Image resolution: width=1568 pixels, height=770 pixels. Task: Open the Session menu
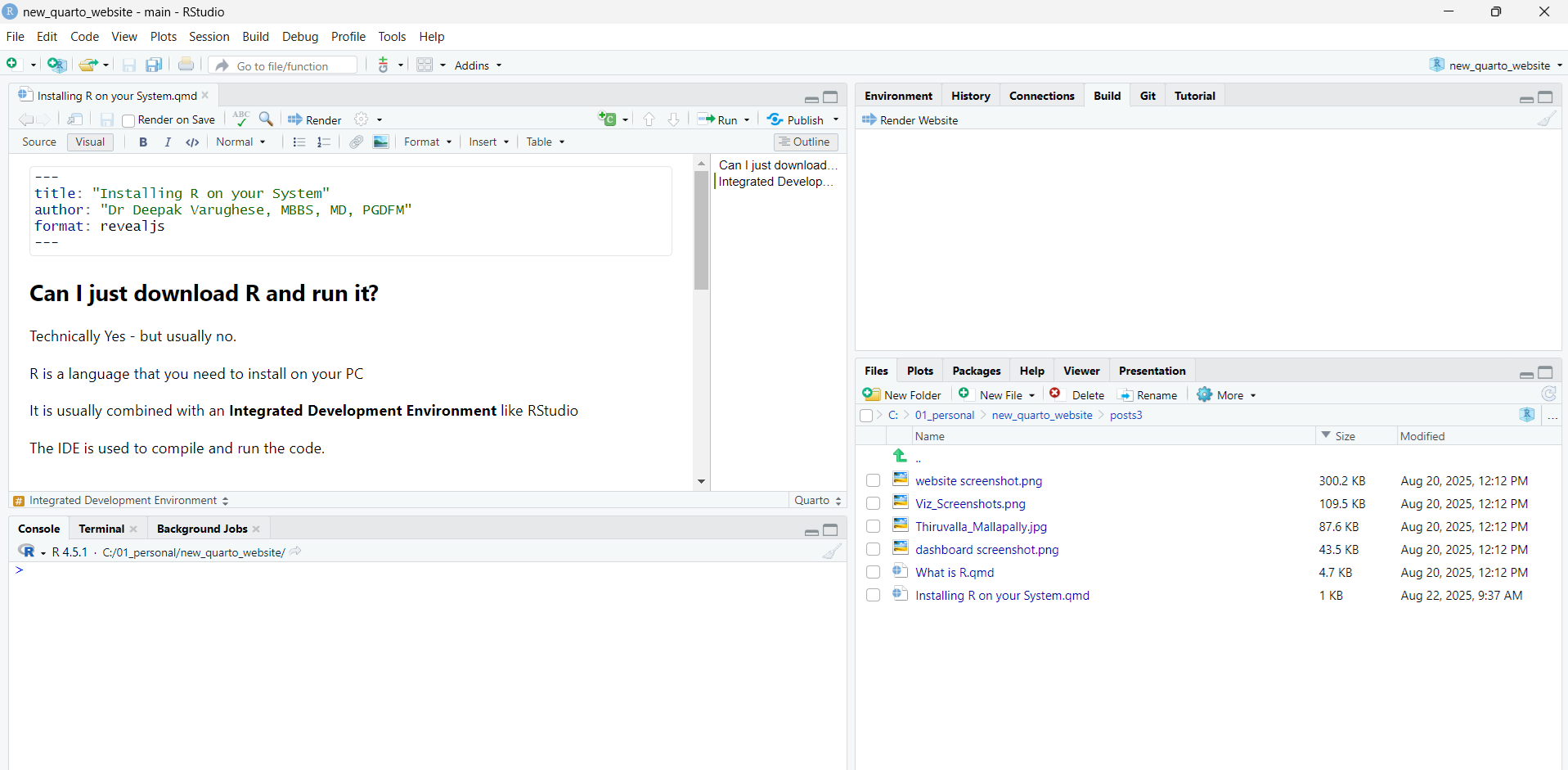(209, 37)
